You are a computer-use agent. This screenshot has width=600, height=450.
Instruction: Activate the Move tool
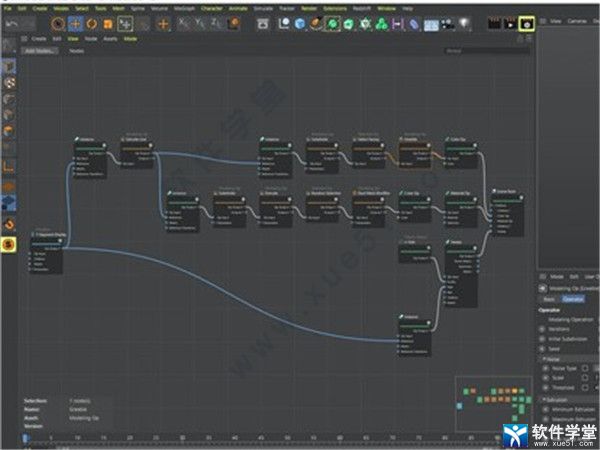75,24
